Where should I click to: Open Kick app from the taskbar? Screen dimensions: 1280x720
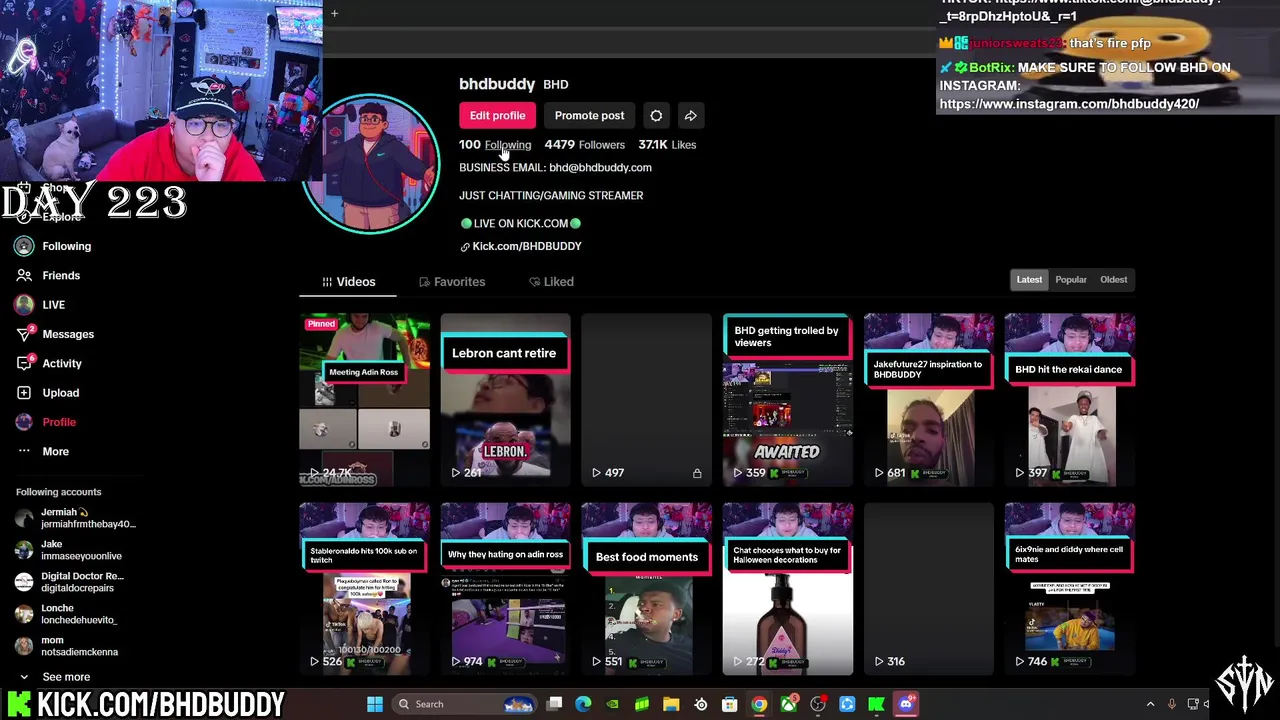(x=877, y=704)
